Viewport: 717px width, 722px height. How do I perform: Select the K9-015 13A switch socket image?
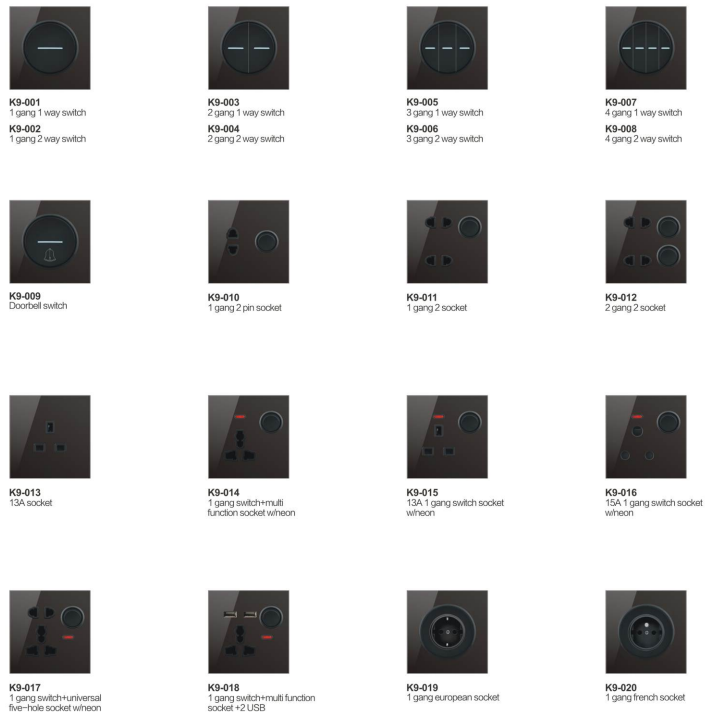click(x=447, y=437)
